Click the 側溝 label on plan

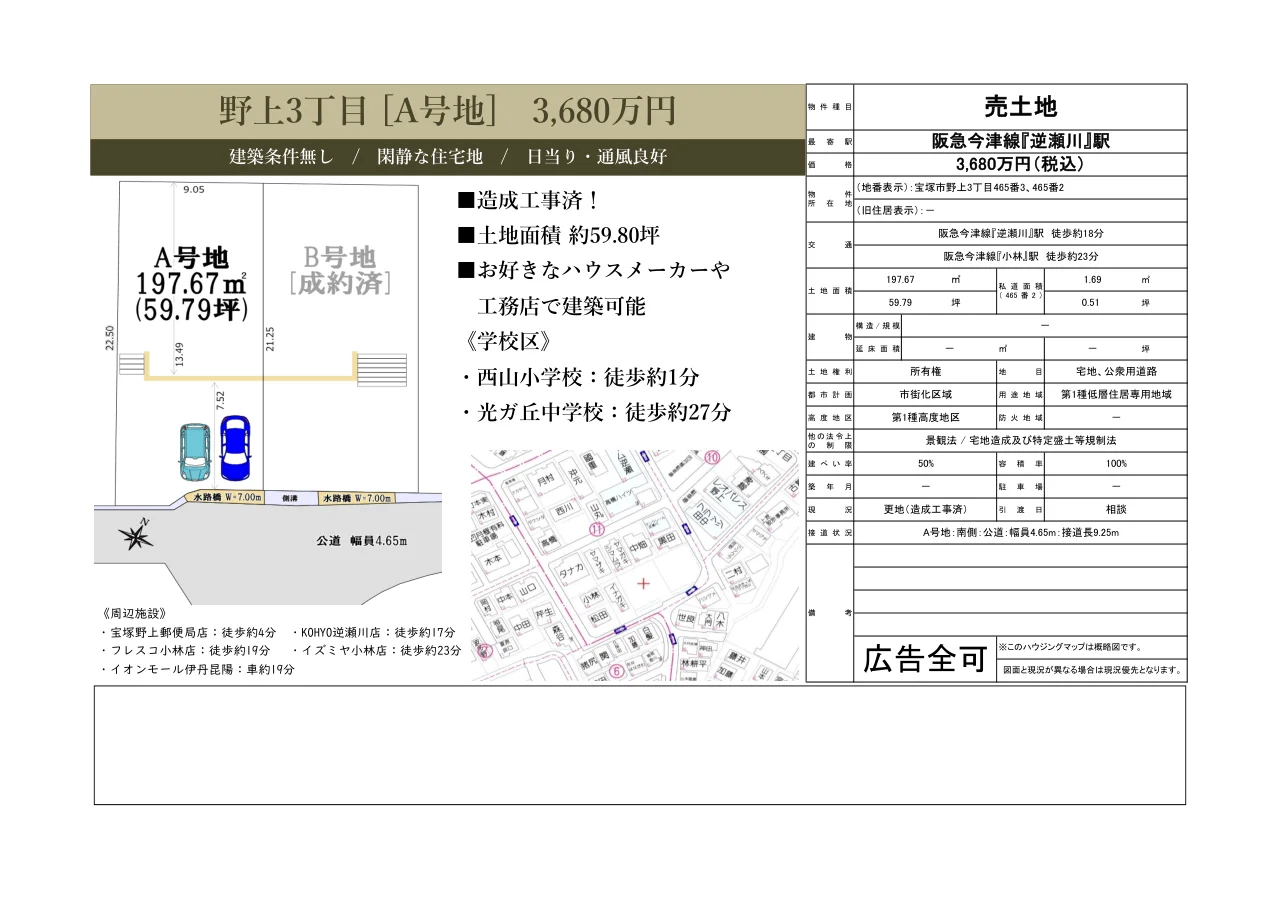290,497
